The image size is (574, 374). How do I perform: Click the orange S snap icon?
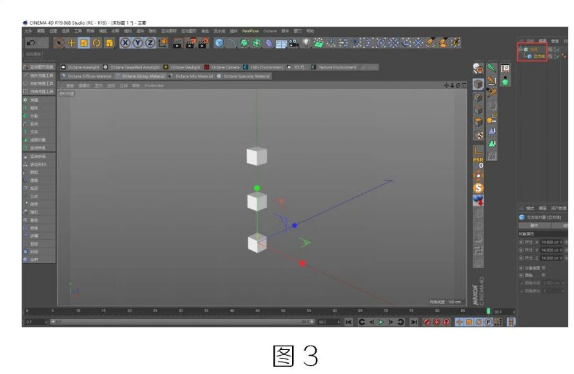[x=478, y=188]
